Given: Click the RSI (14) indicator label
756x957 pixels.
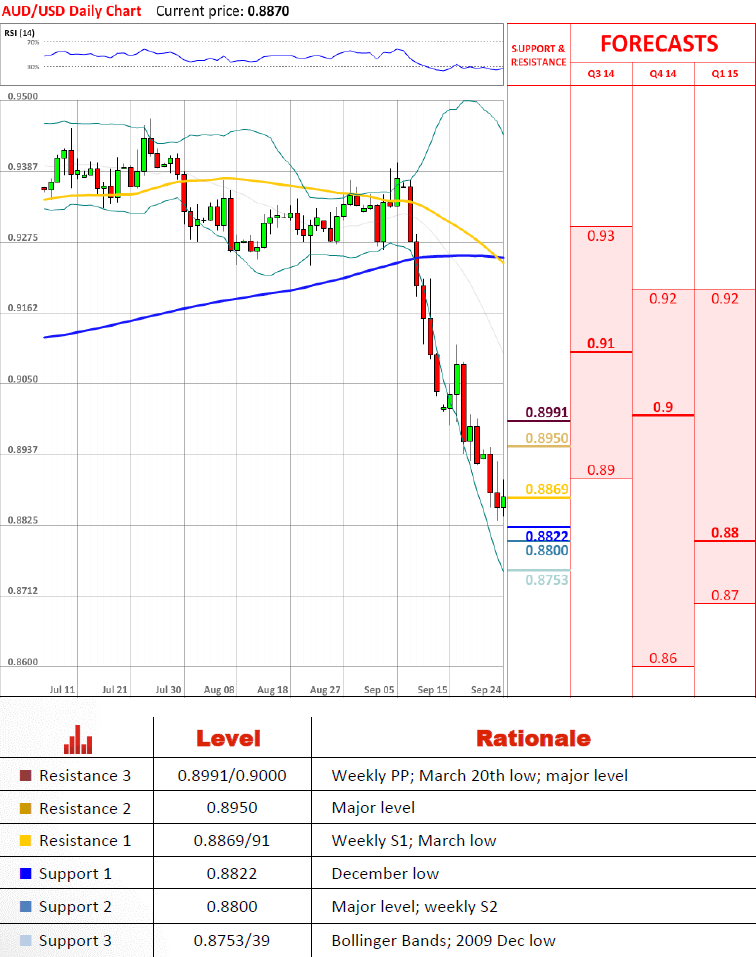Looking at the screenshot, I should [x=20, y=32].
